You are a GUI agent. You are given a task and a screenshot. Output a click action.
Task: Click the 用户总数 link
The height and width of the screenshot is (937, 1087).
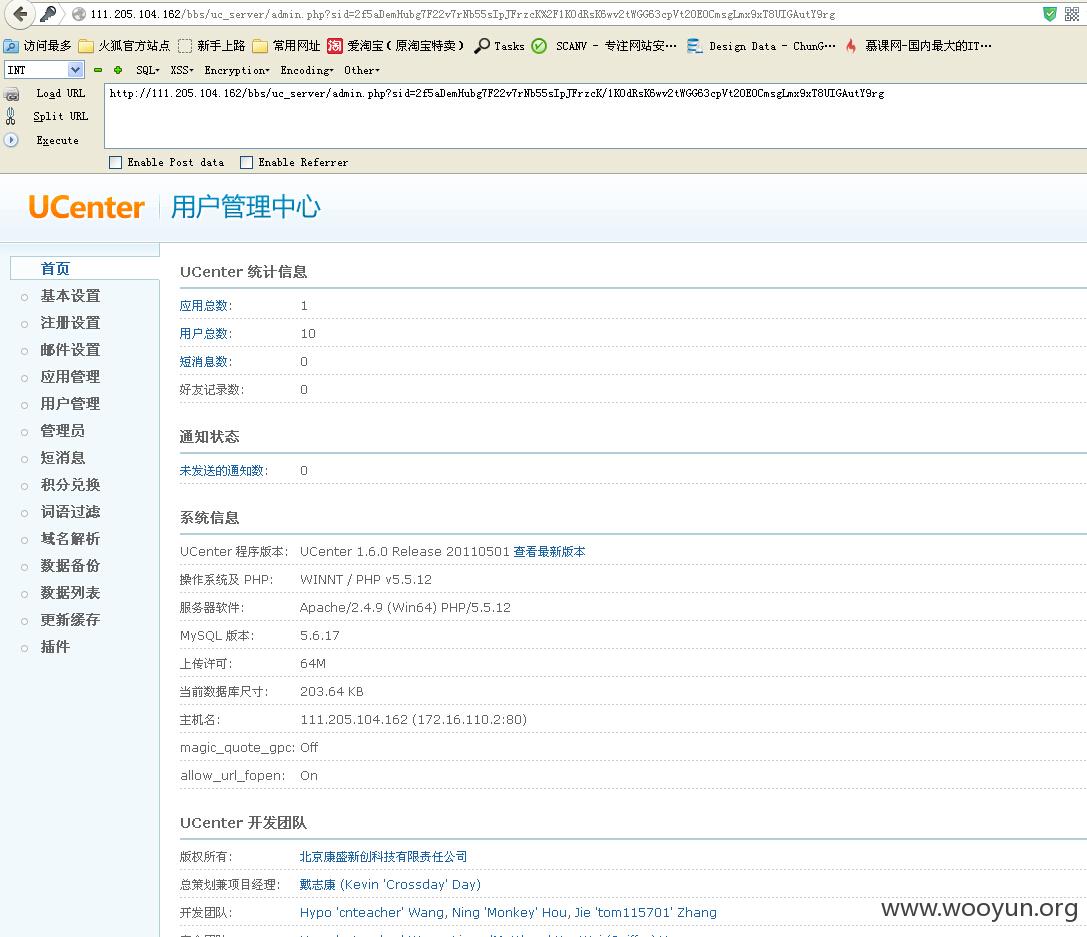(x=204, y=333)
